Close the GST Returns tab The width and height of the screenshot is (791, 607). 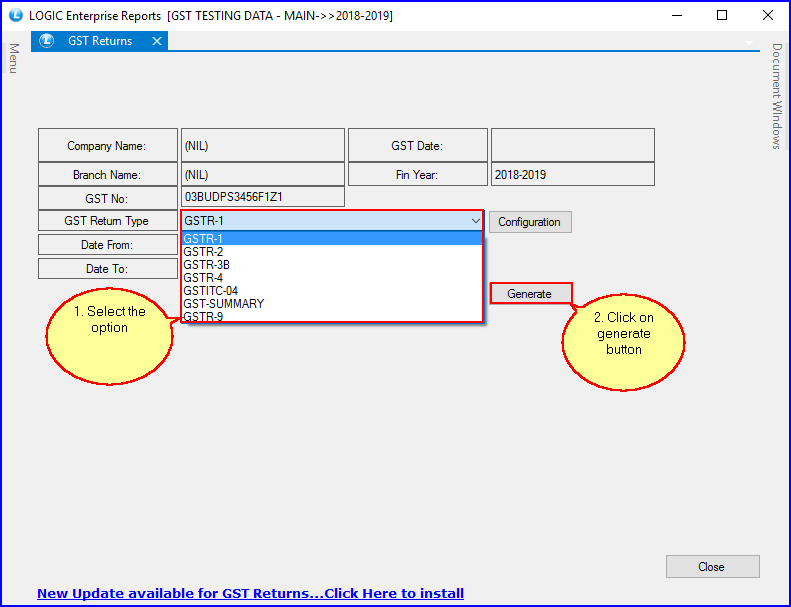tap(157, 41)
